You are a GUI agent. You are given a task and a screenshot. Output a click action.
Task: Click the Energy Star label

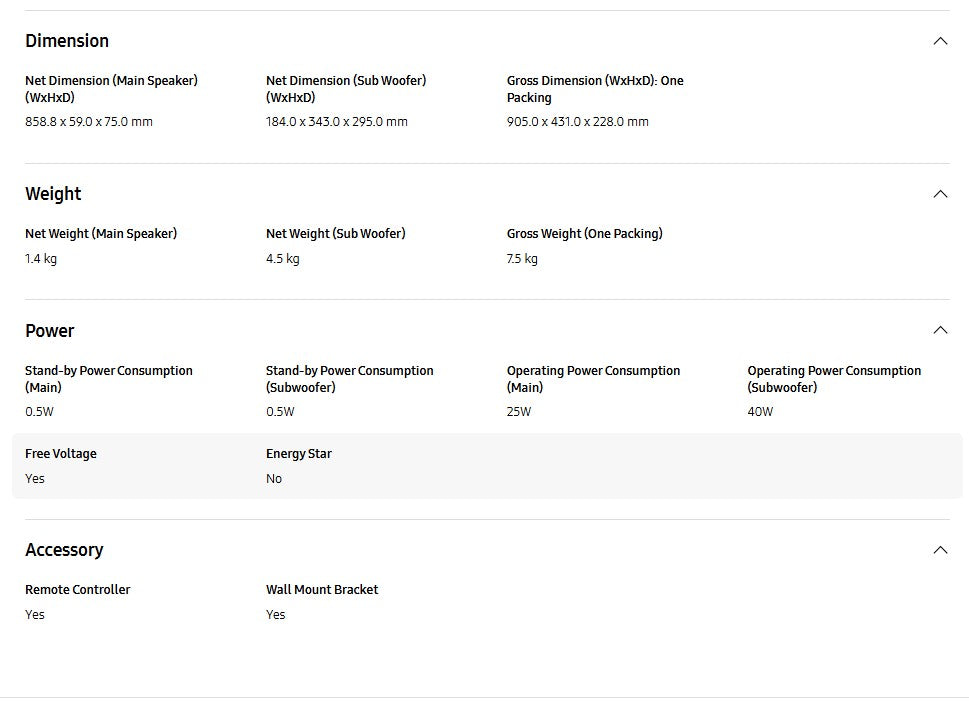pos(299,454)
